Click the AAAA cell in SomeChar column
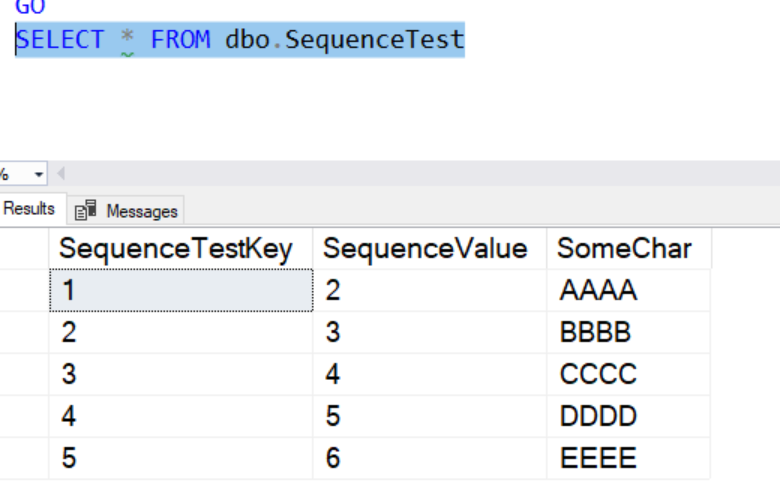780x486 pixels. [598, 290]
